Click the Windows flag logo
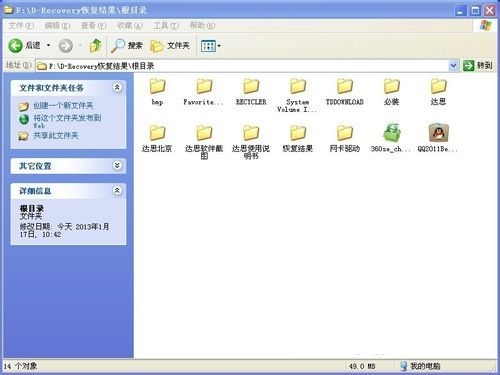This screenshot has height=375, width=500. (x=485, y=25)
